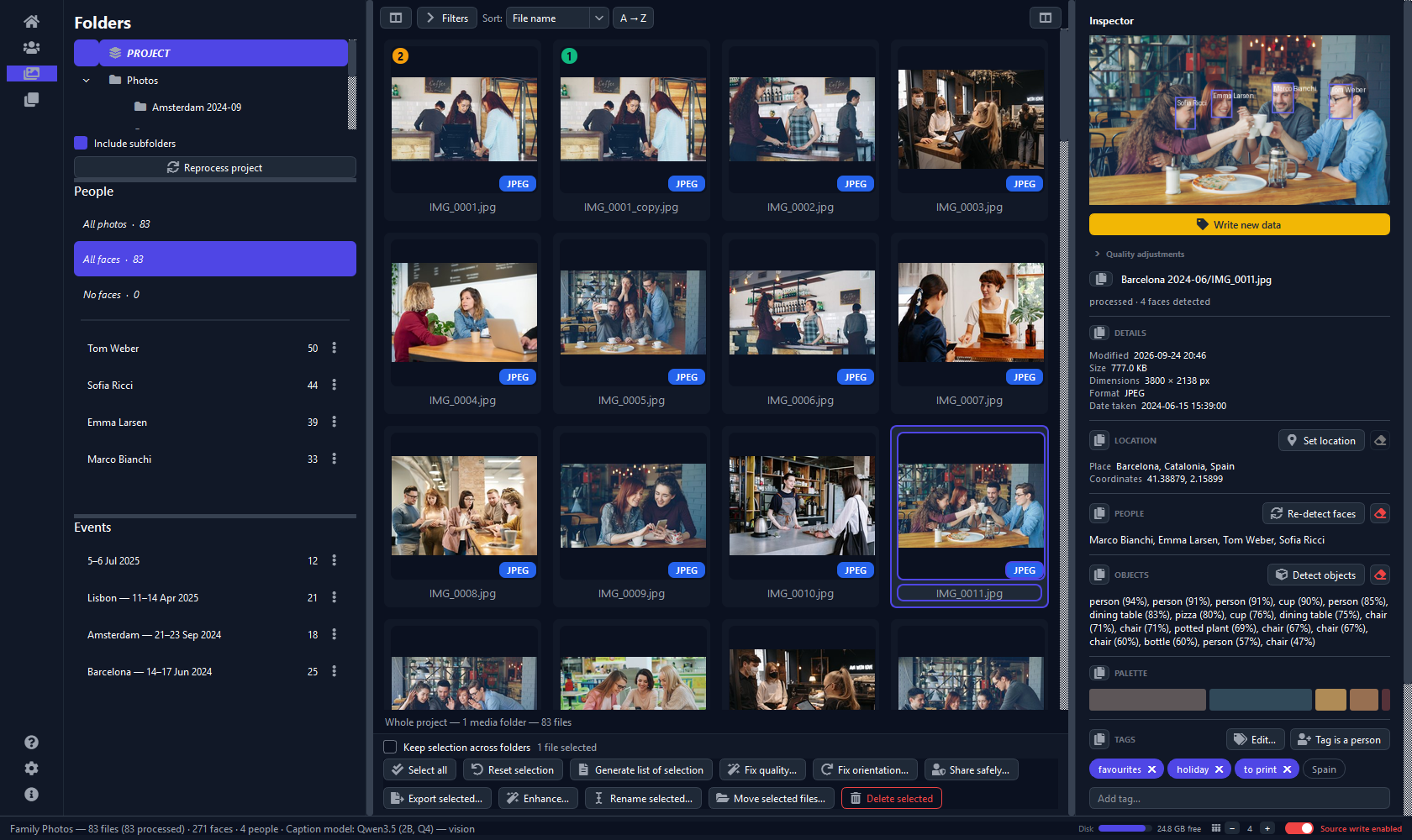Expand the Filters panel
Viewport: 1412px width, 840px height.
[x=447, y=18]
